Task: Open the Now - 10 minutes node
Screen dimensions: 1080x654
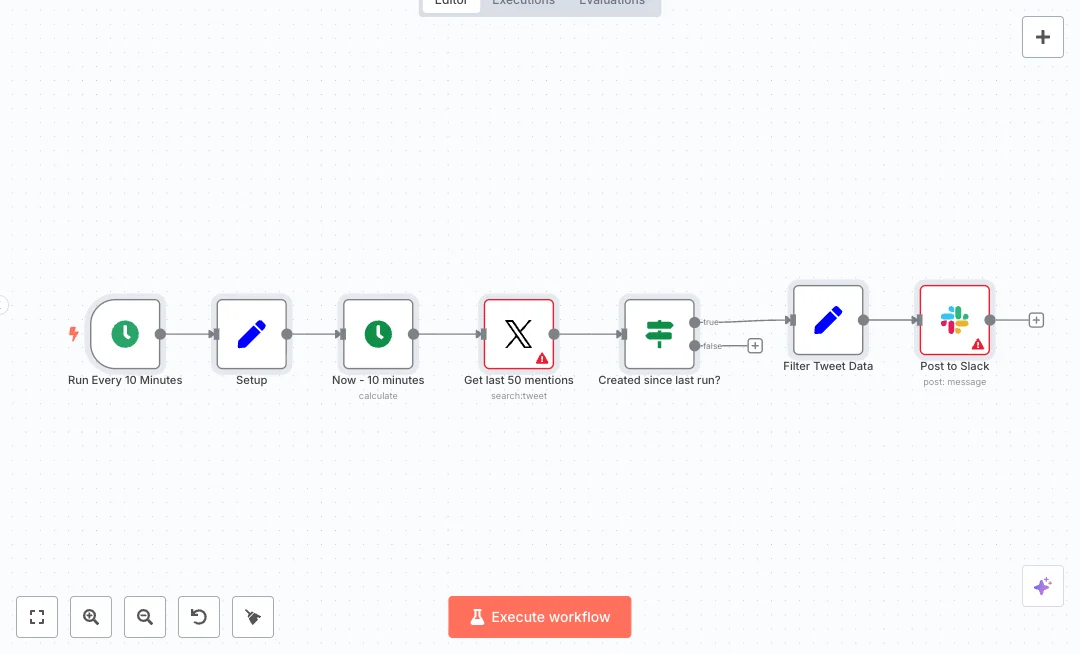Action: point(378,334)
